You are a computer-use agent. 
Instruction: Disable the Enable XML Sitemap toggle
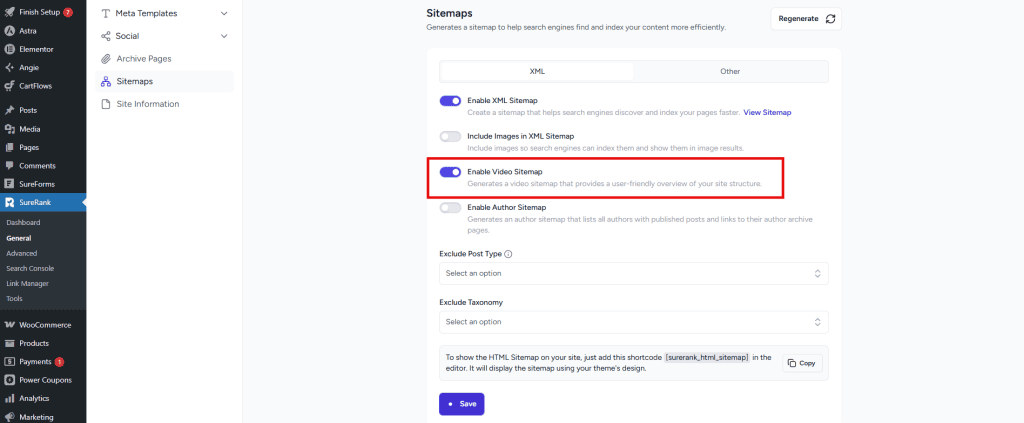450,101
